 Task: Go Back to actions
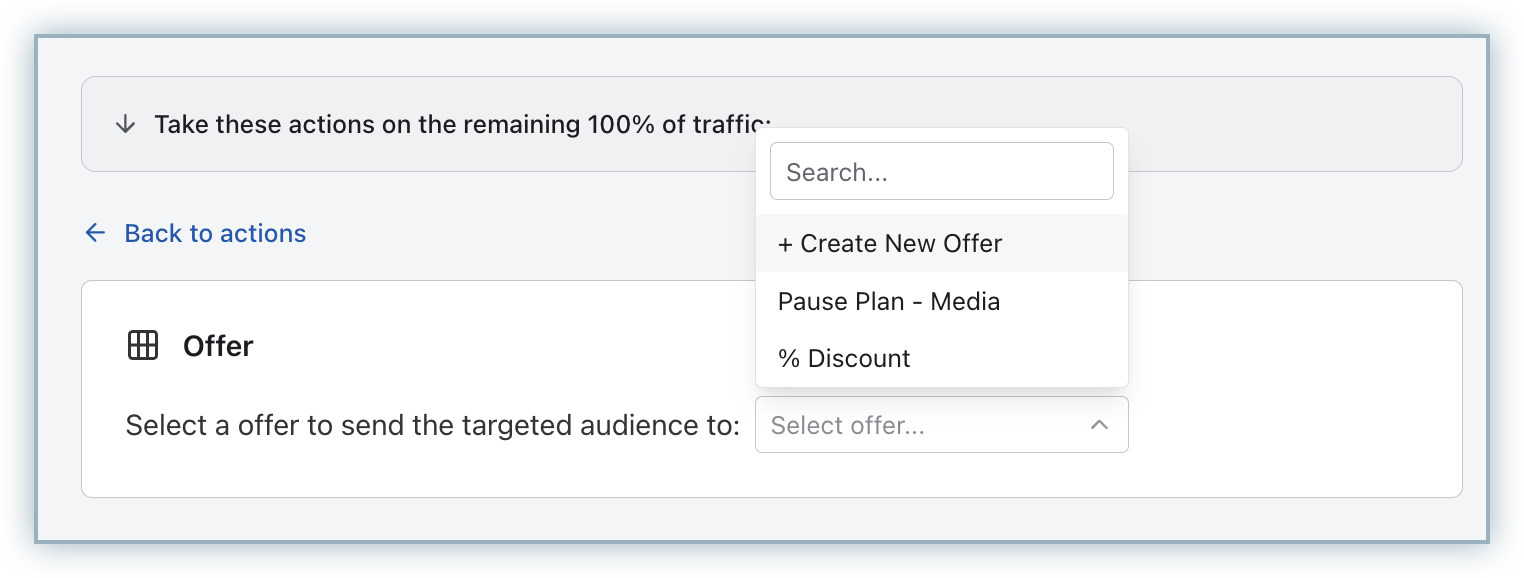[x=215, y=233]
